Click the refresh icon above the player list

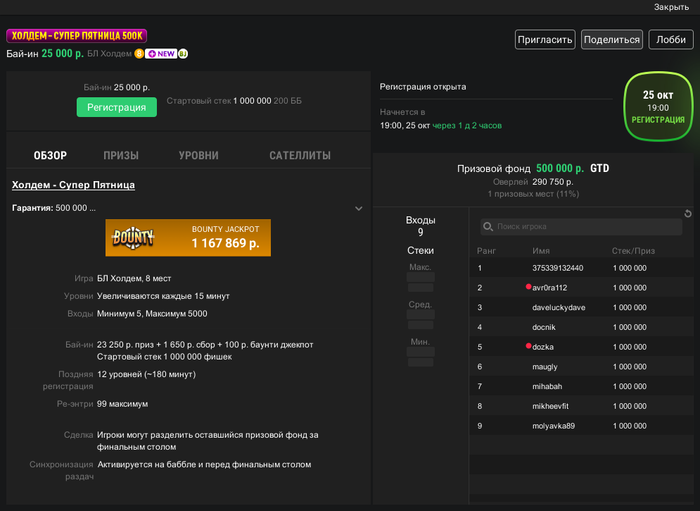coord(688,213)
